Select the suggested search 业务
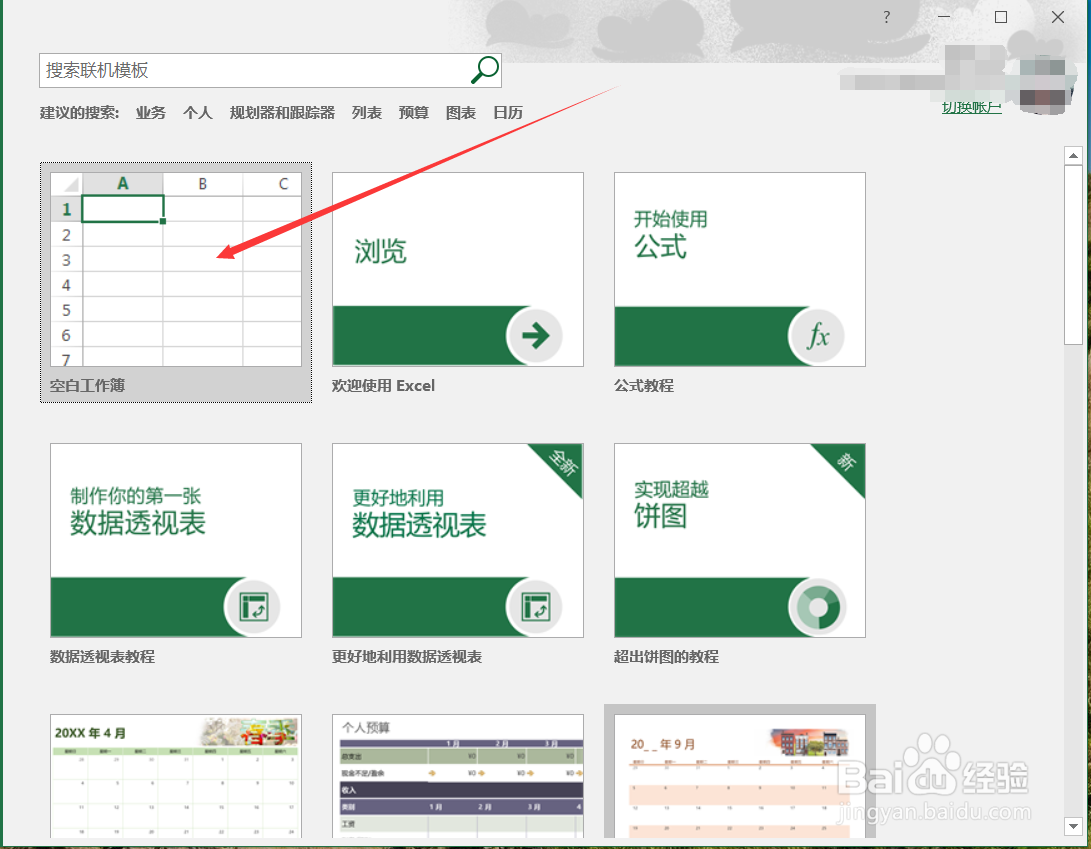The width and height of the screenshot is (1091, 849). tap(150, 113)
